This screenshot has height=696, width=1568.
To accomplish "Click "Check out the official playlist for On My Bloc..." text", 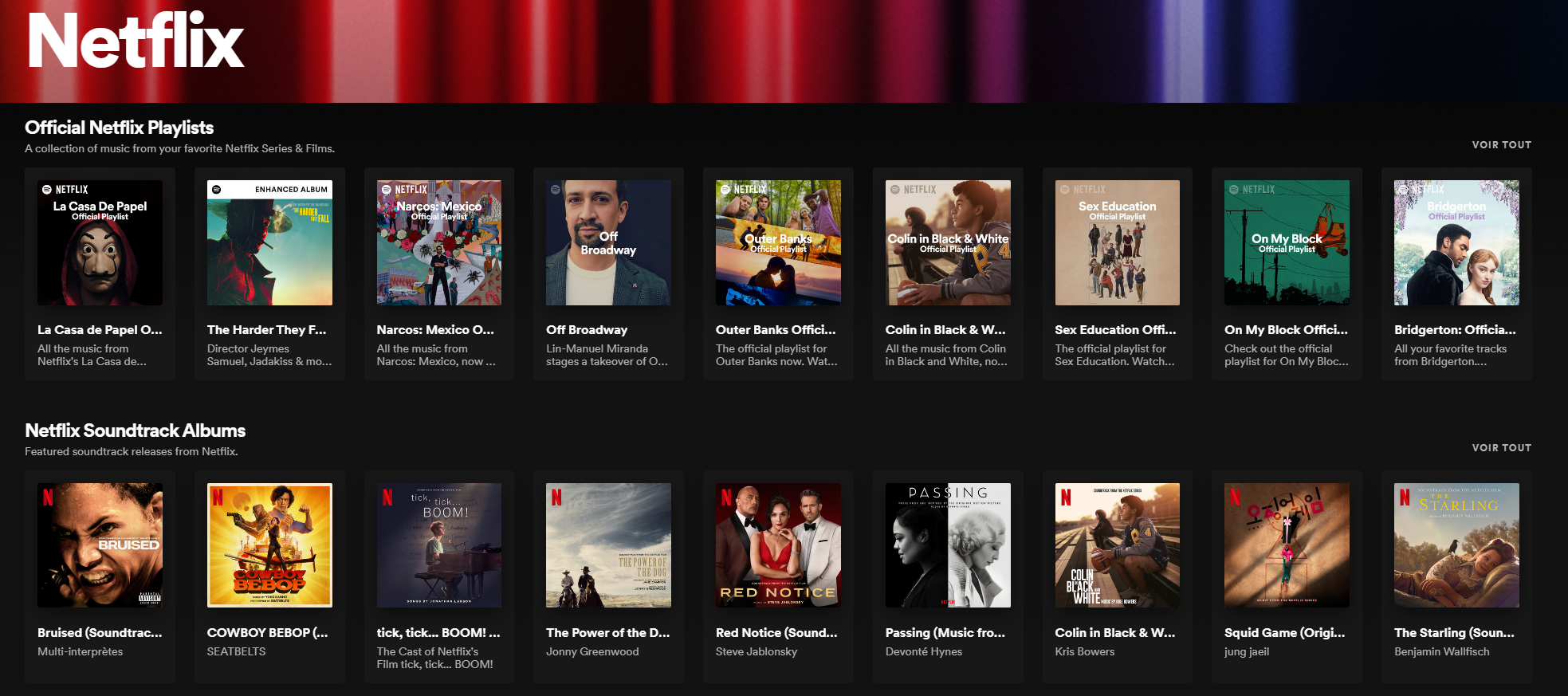I will click(x=1287, y=356).
